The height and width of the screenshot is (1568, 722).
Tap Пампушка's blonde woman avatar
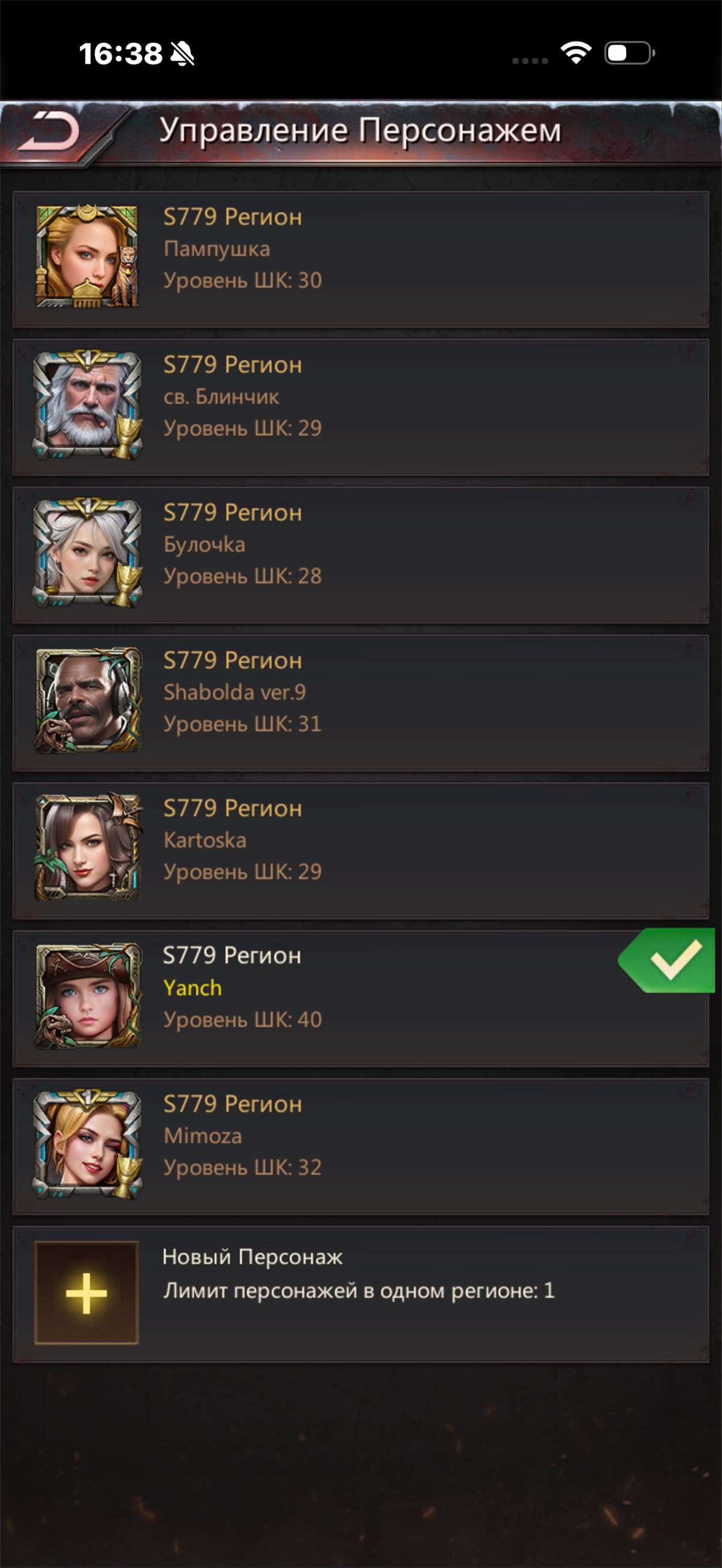(x=87, y=256)
